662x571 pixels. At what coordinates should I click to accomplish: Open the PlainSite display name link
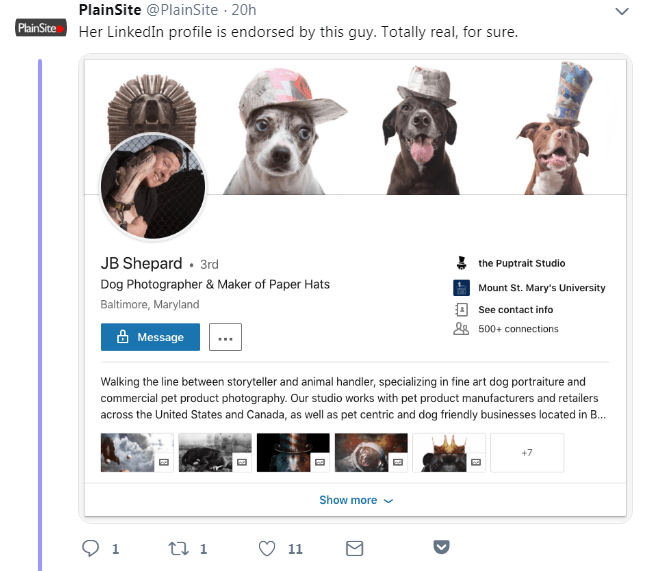pyautogui.click(x=110, y=10)
